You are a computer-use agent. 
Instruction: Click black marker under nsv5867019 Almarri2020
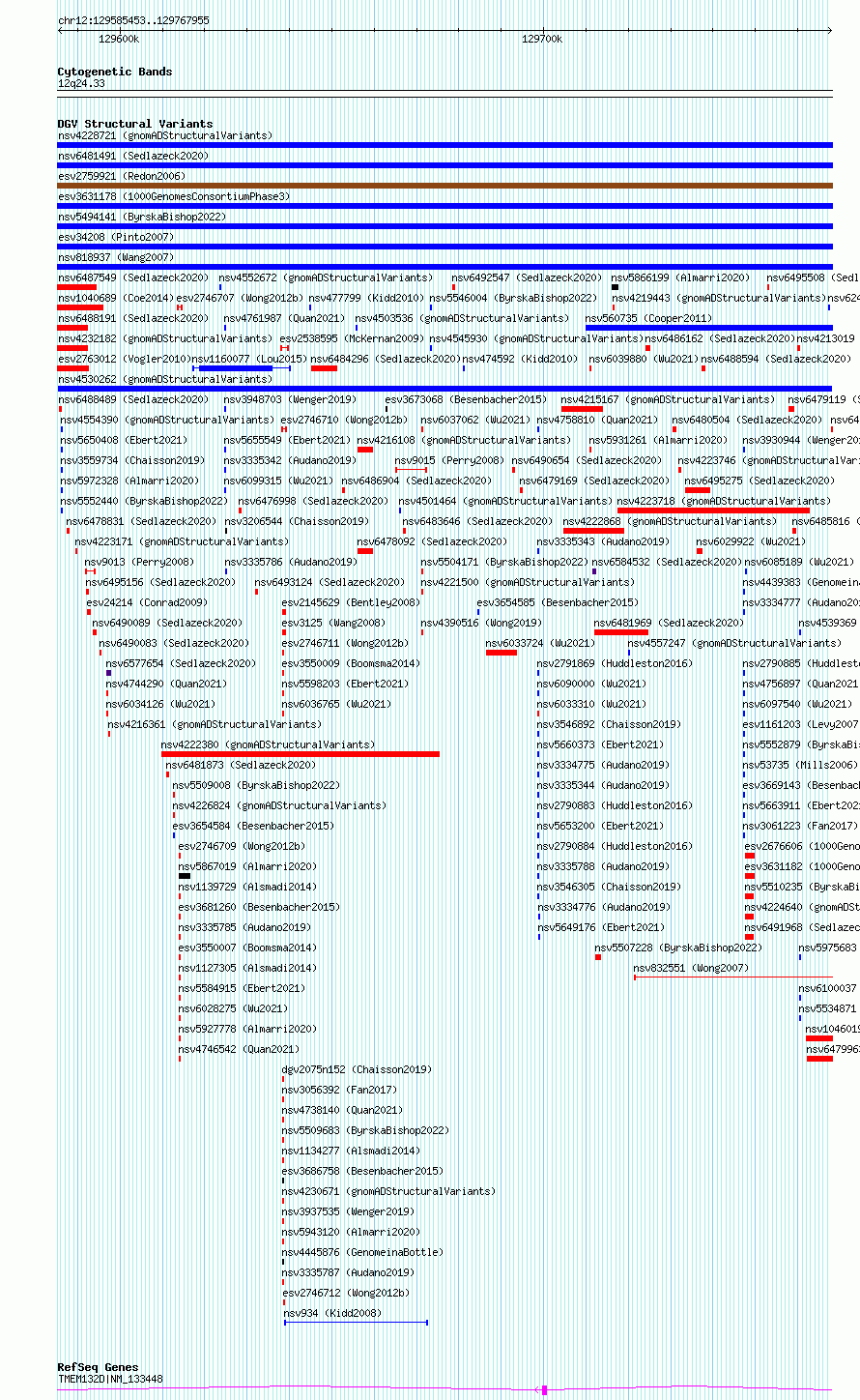(x=185, y=876)
